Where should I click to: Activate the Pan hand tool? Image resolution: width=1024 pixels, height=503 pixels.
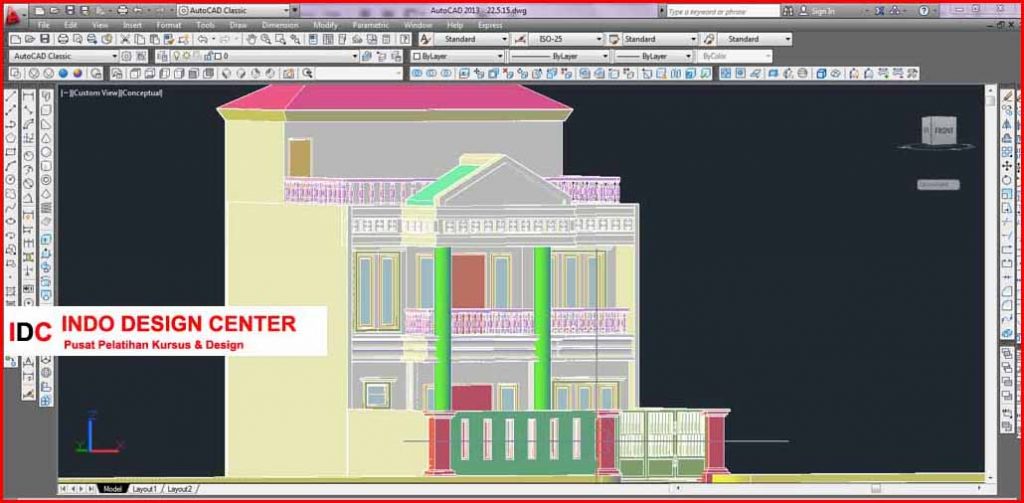(x=251, y=39)
